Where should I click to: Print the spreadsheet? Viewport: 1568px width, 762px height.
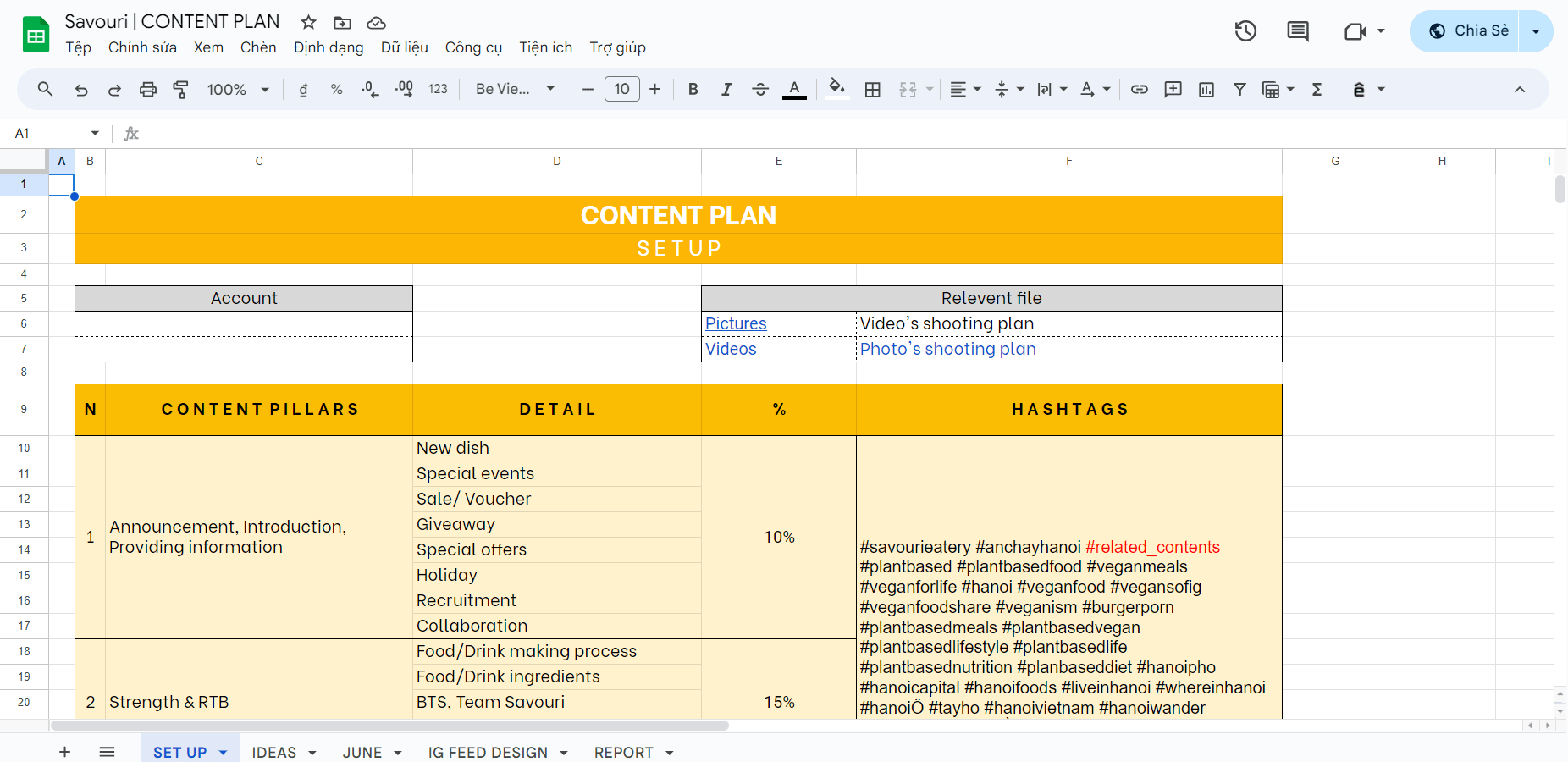pos(148,89)
